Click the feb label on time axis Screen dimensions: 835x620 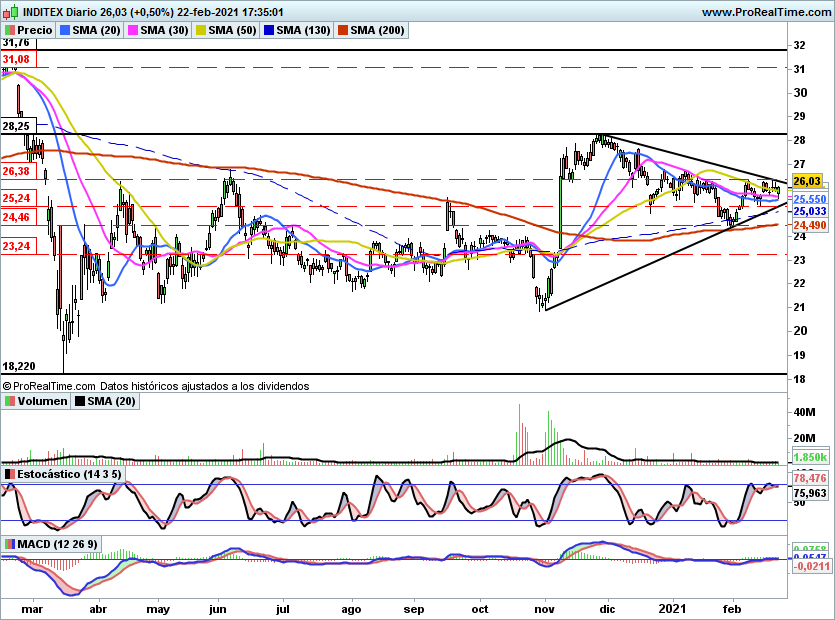pyautogui.click(x=732, y=609)
